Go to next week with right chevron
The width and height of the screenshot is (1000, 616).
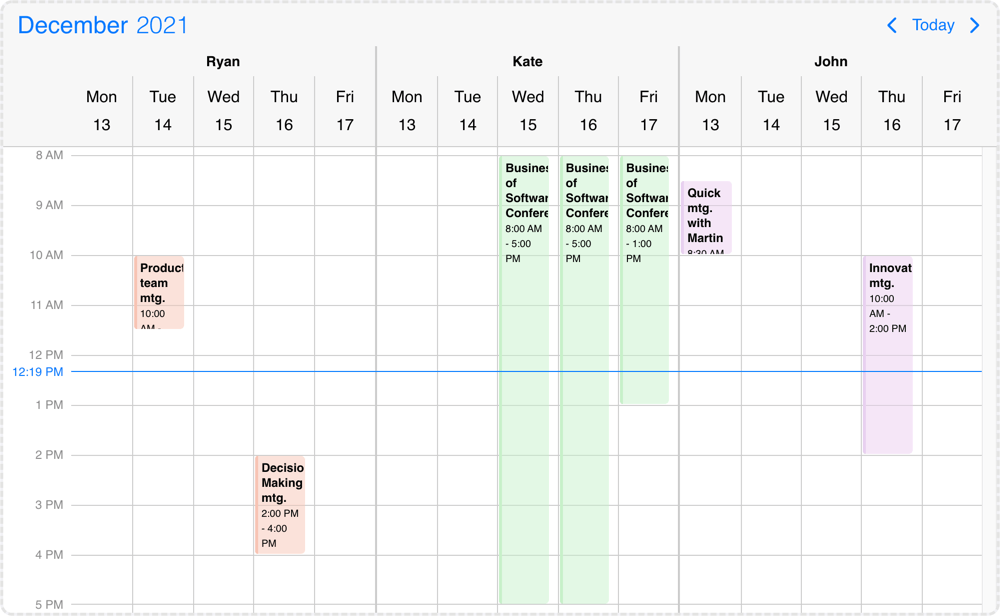tap(975, 25)
